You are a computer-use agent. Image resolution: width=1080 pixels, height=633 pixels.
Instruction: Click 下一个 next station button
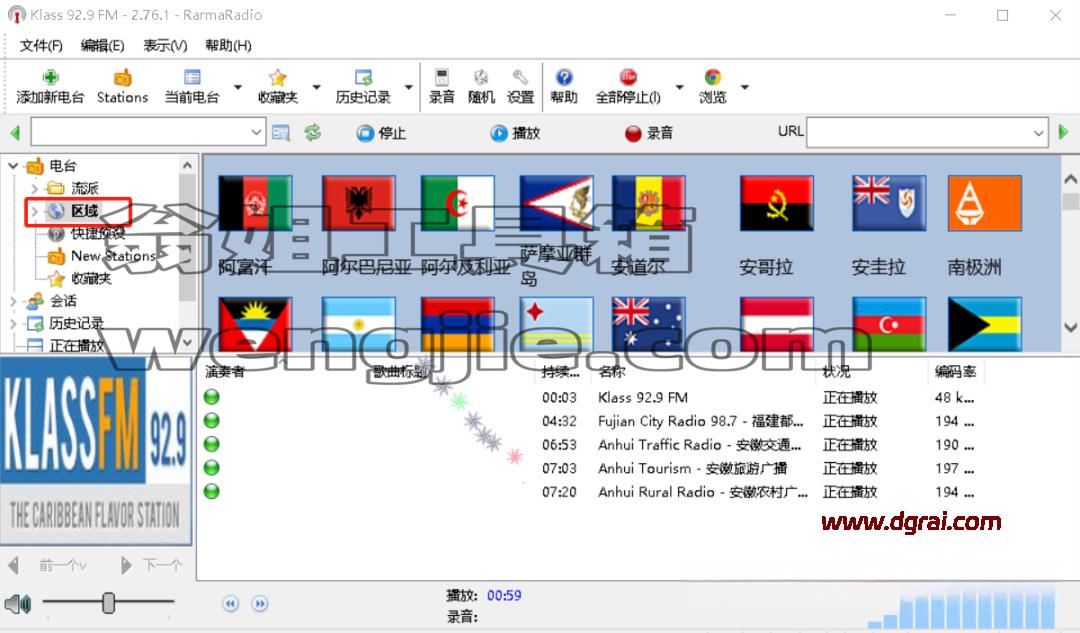pyautogui.click(x=151, y=565)
